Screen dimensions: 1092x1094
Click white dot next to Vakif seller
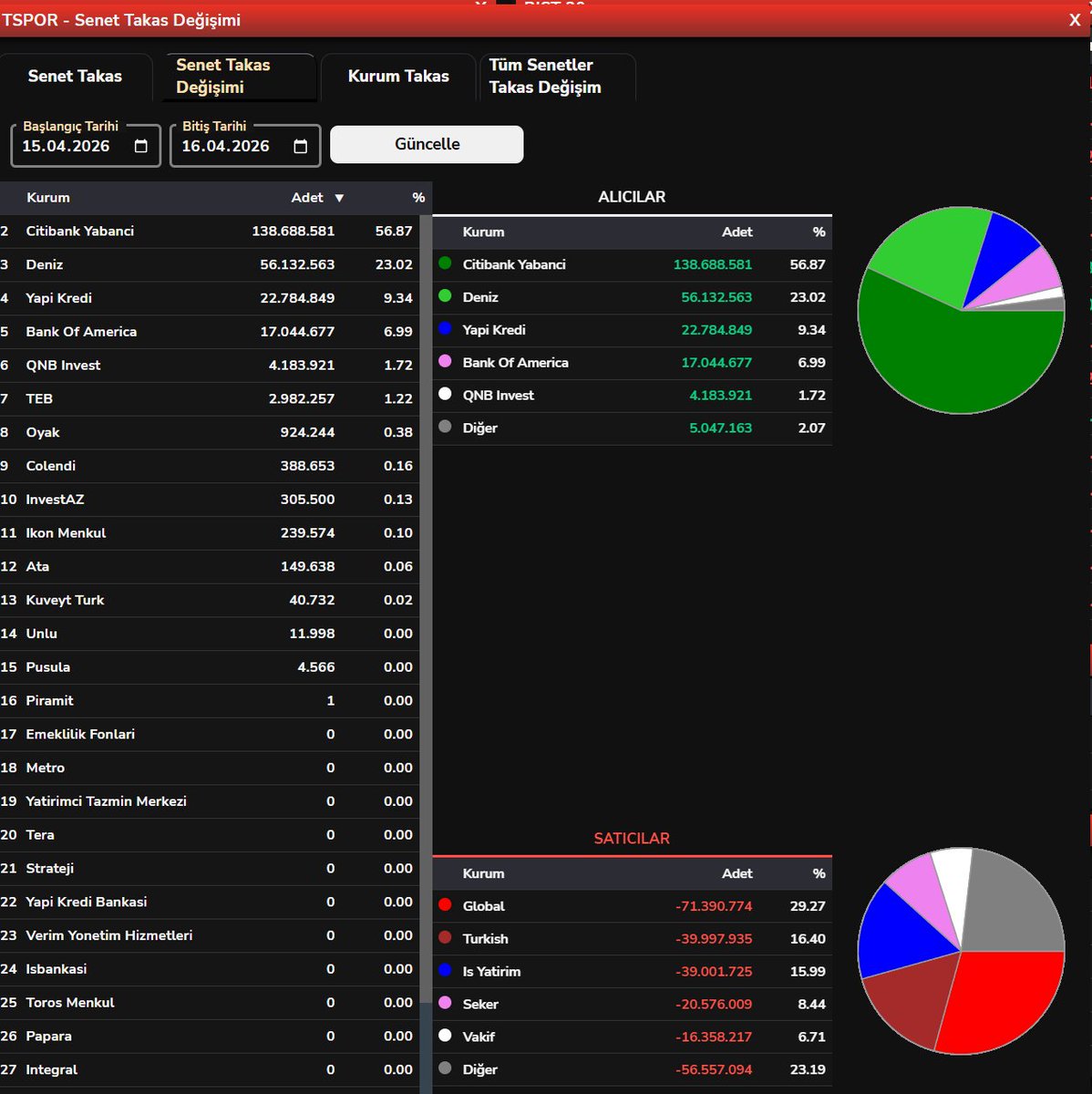(445, 1036)
